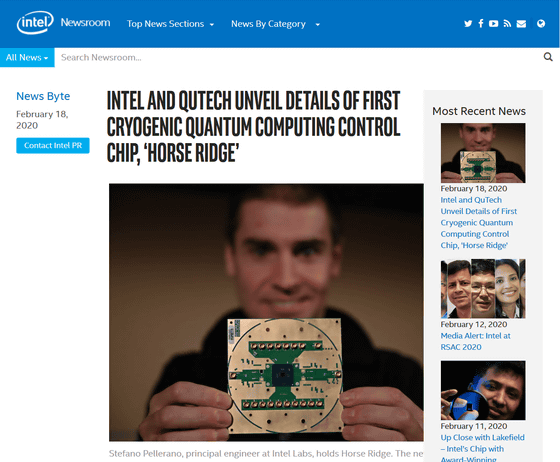
Task: Focus the Search Newsroom input field
Action: (298, 57)
